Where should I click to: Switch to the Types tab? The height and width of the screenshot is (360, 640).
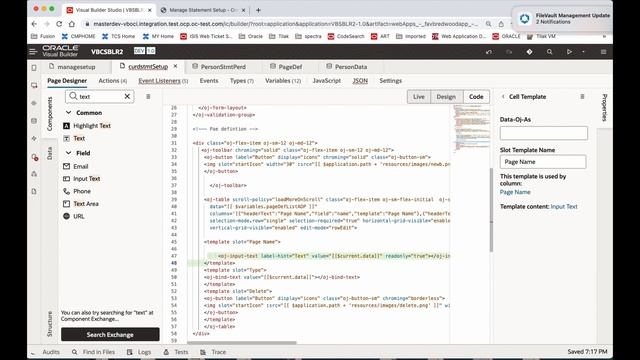pos(242,81)
